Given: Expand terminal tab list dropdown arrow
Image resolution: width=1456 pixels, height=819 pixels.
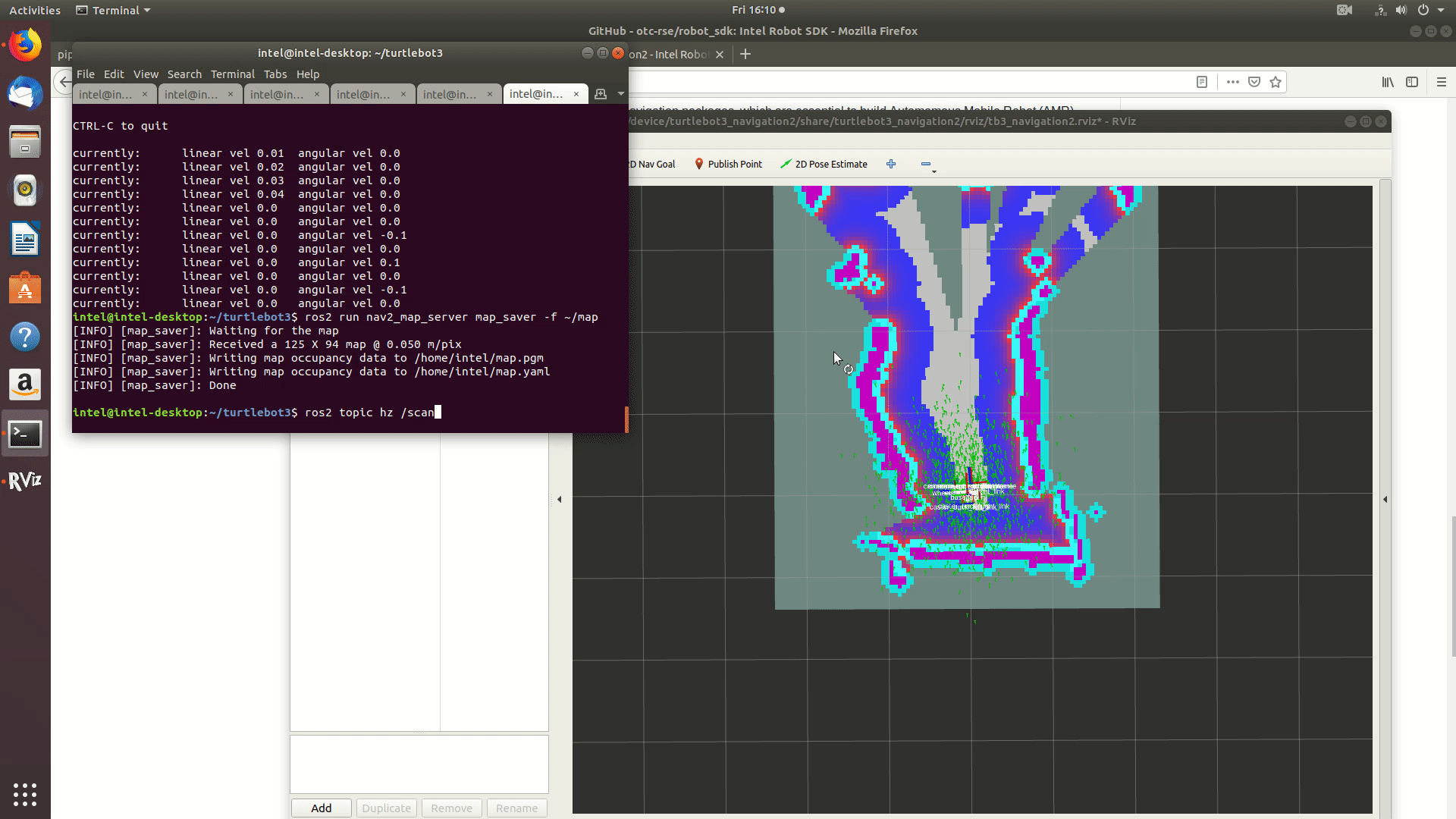Looking at the screenshot, I should [621, 94].
